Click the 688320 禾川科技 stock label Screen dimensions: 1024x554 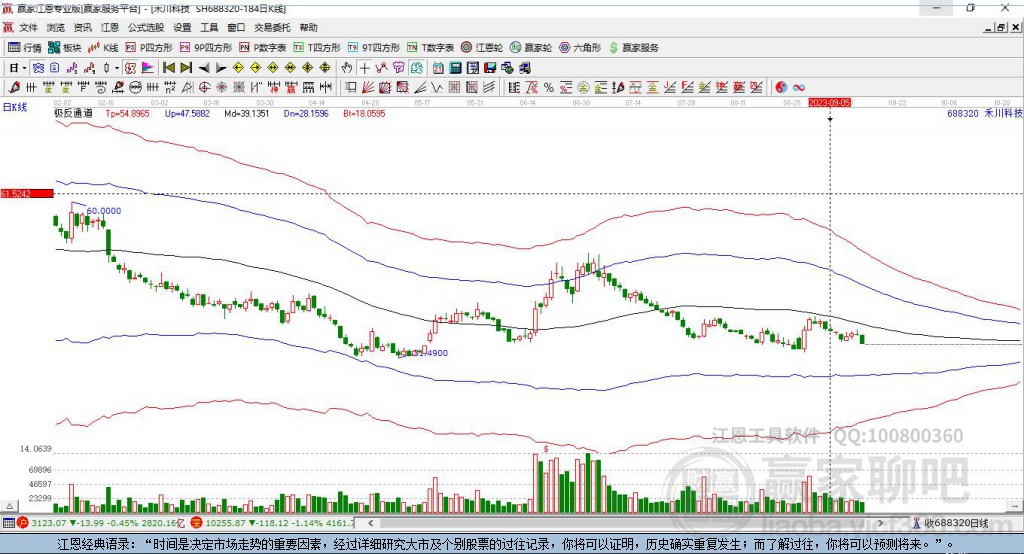click(x=984, y=113)
